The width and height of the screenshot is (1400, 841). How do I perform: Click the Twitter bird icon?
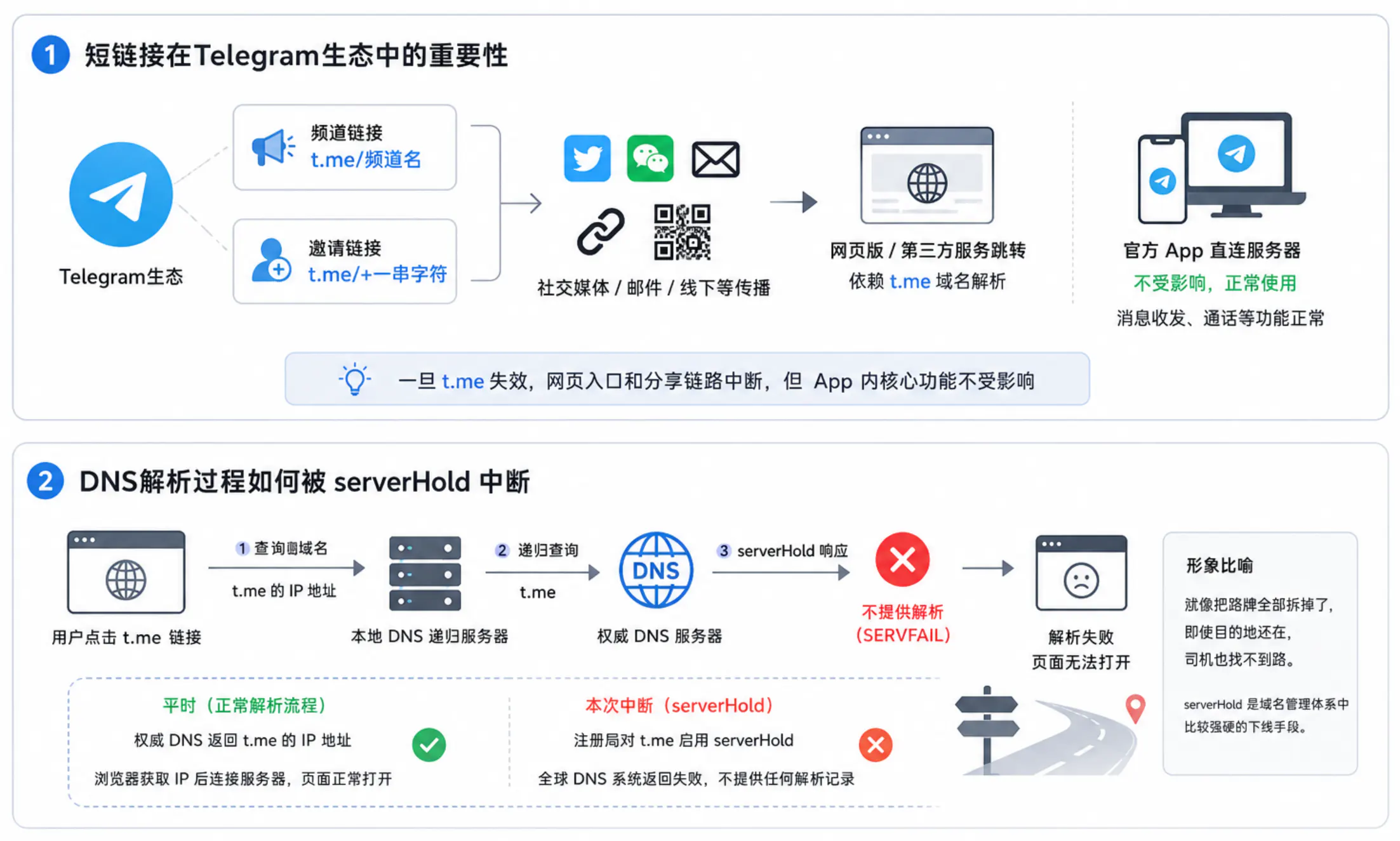tap(587, 158)
